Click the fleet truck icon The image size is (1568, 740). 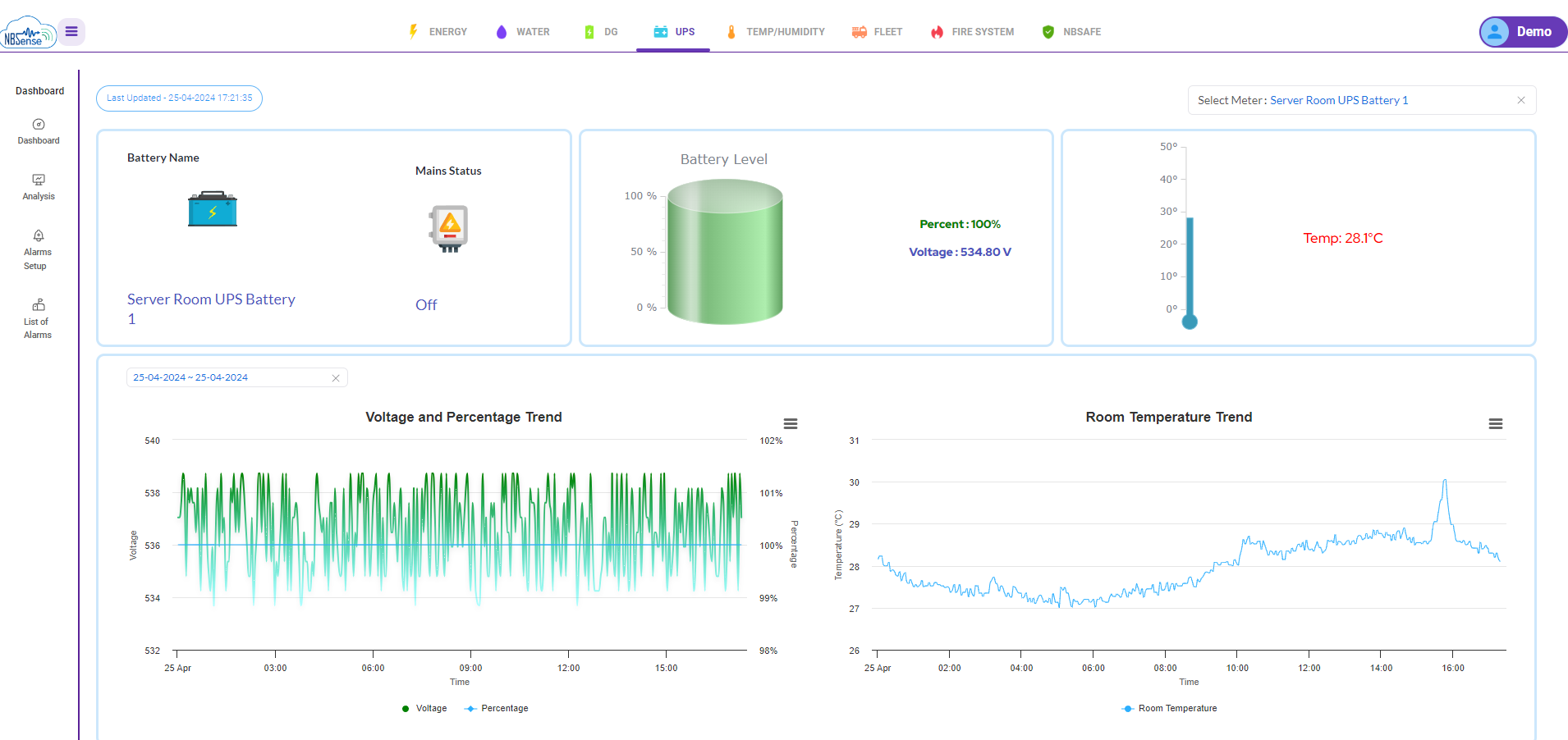tap(860, 32)
